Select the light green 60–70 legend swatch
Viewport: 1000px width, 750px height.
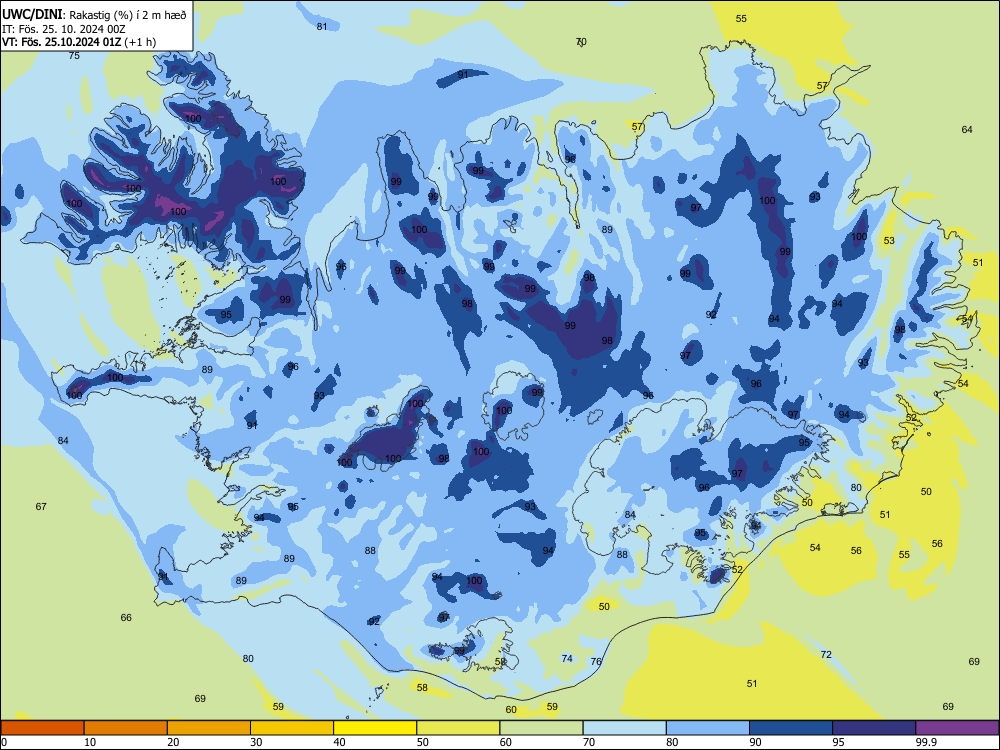(541, 728)
